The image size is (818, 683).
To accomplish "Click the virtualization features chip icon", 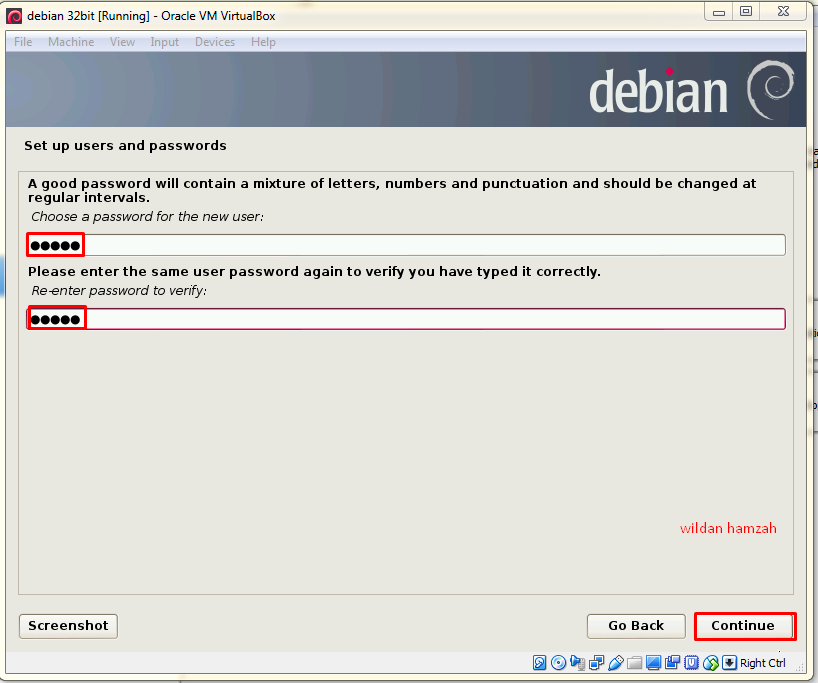I will tap(692, 662).
